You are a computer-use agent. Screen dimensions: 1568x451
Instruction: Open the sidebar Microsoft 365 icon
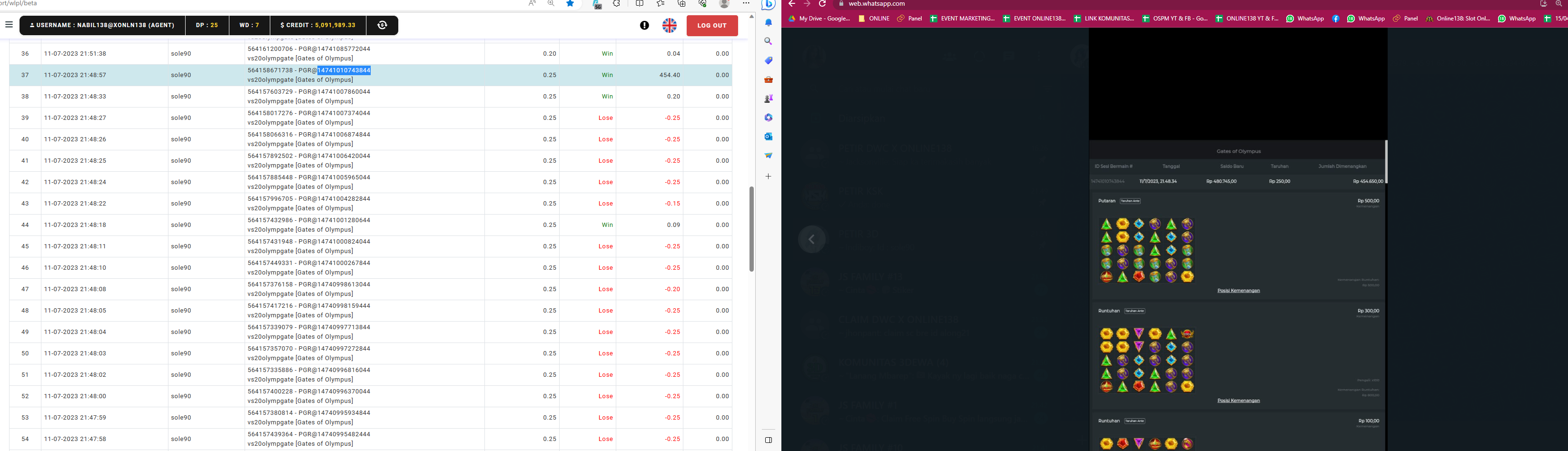coord(769,118)
